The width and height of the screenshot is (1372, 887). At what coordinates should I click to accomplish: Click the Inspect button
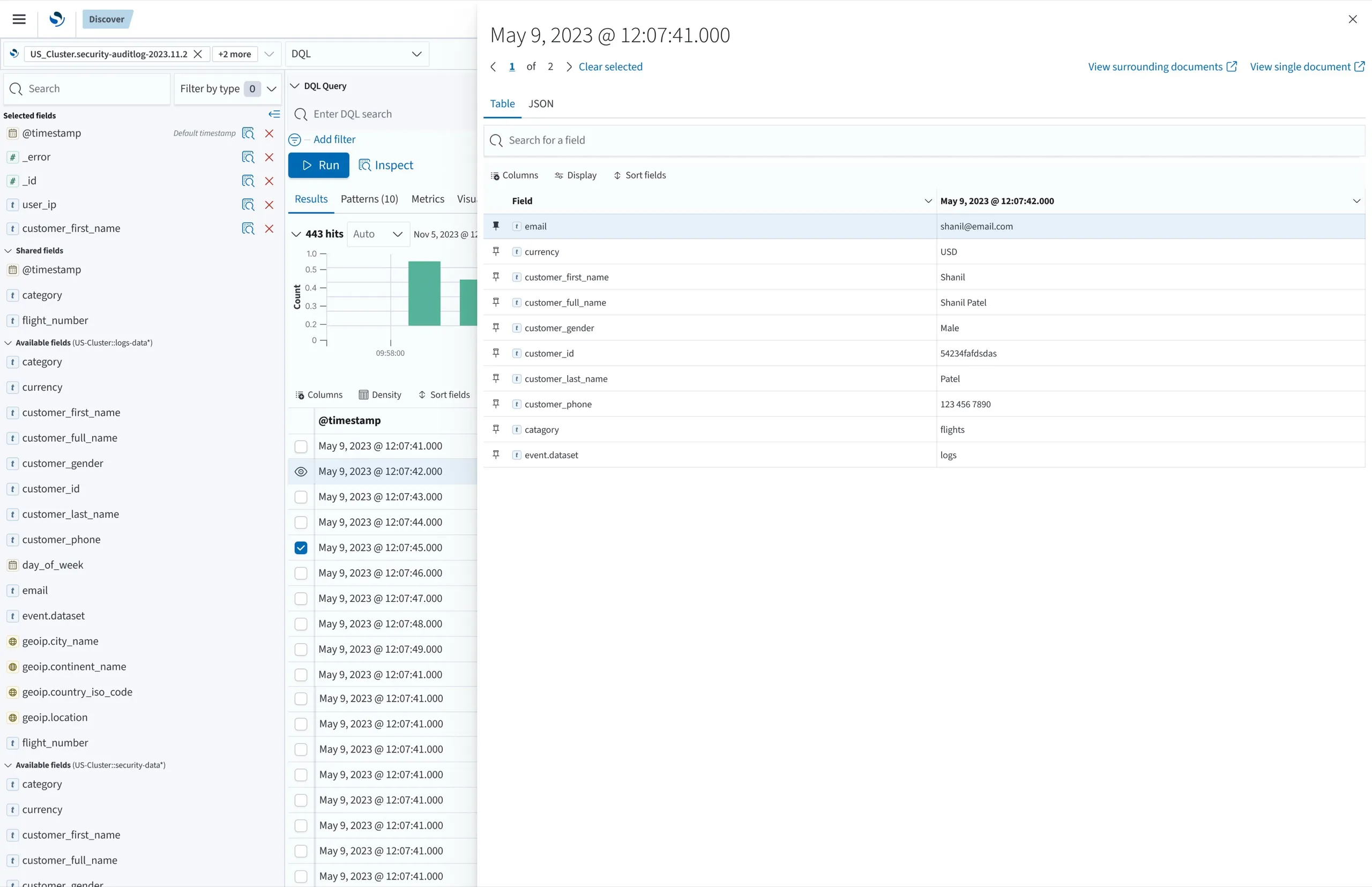386,165
